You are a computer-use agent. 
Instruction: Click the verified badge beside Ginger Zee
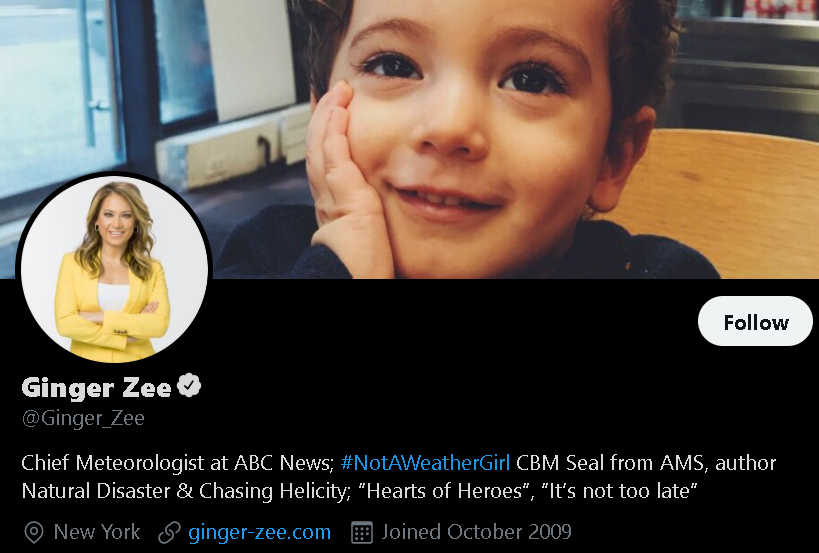pos(189,386)
